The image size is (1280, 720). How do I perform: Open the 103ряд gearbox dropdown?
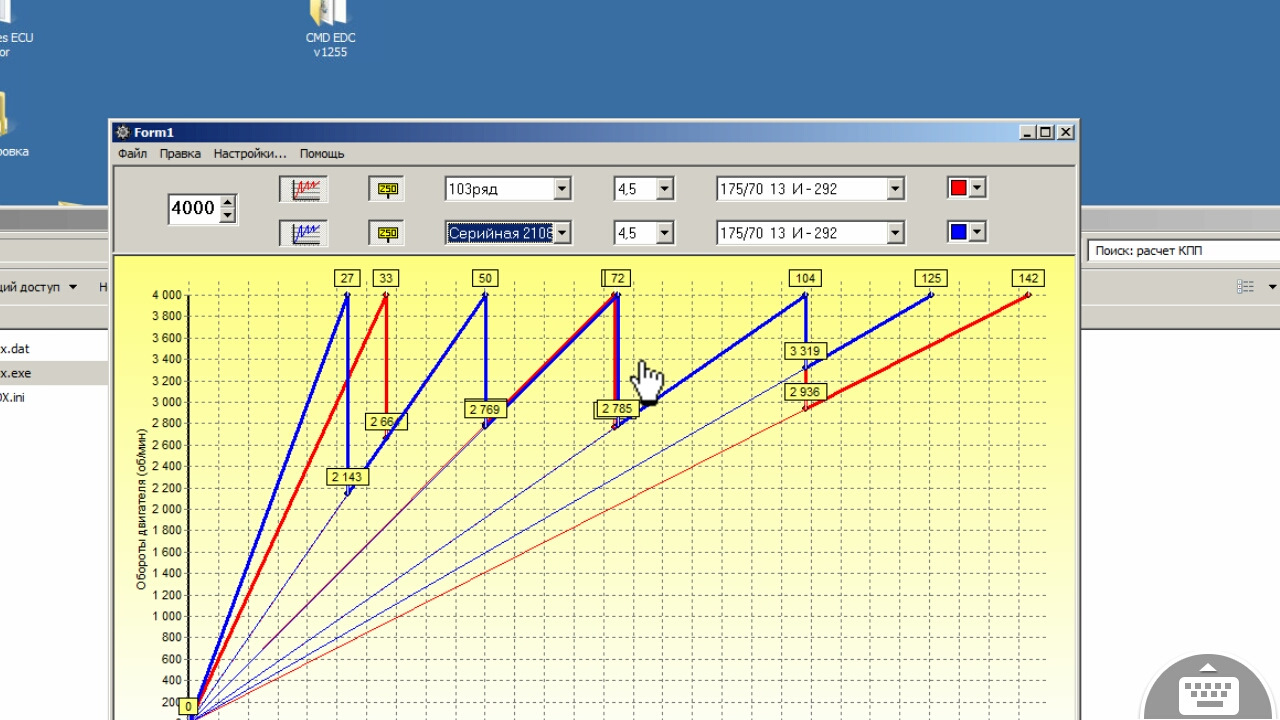coord(562,189)
